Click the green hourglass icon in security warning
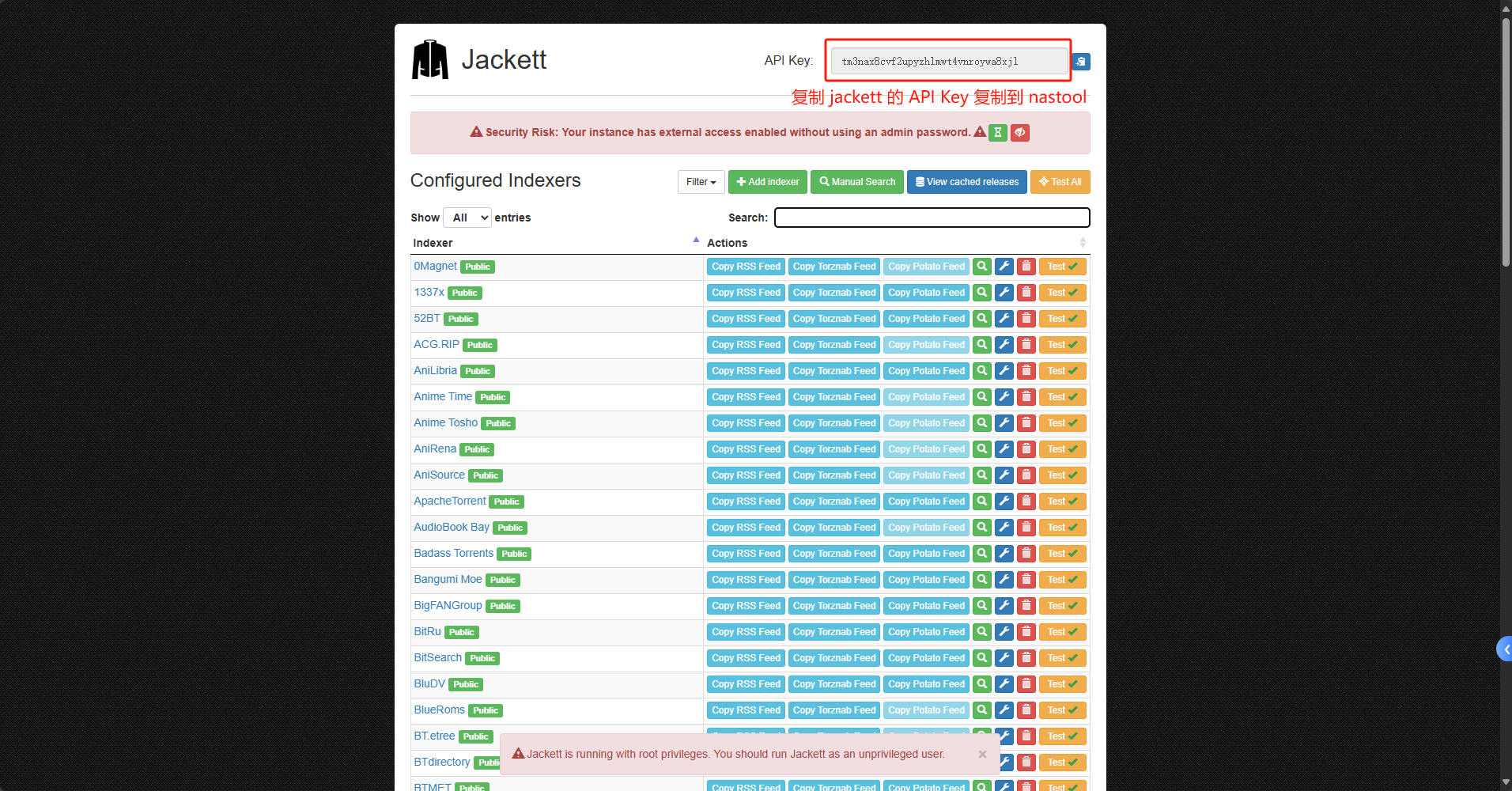The image size is (1512, 791). [x=998, y=133]
